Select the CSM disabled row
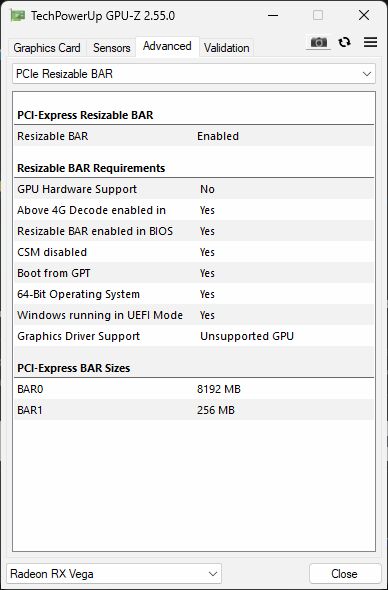The width and height of the screenshot is (388, 590). click(195, 252)
